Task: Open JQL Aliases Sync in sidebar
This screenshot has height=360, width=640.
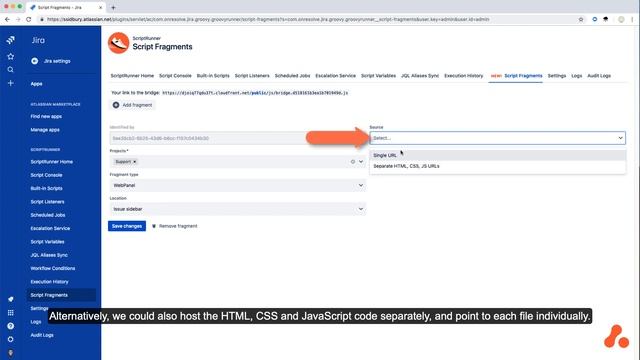Action: pyautogui.click(x=49, y=255)
